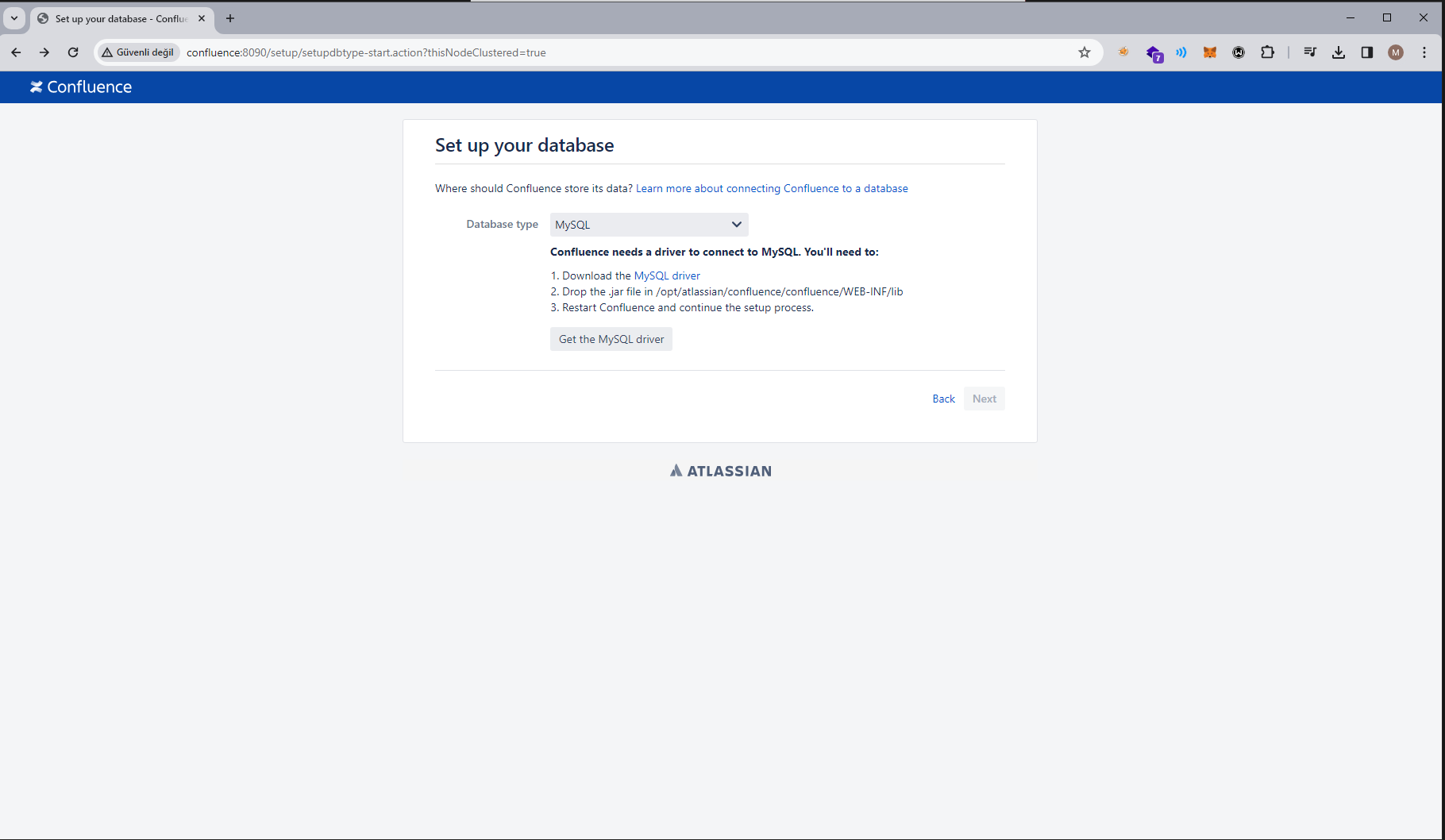
Task: Open the profile avatar M
Action: pyautogui.click(x=1396, y=52)
